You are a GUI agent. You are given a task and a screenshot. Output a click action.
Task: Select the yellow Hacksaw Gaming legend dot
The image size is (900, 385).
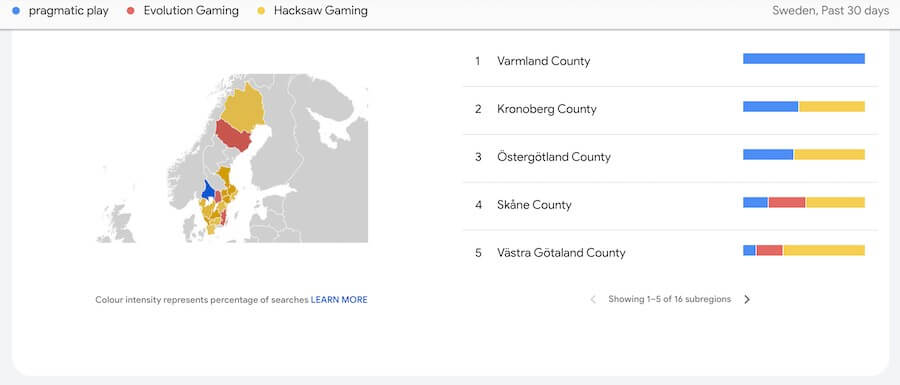coord(261,10)
